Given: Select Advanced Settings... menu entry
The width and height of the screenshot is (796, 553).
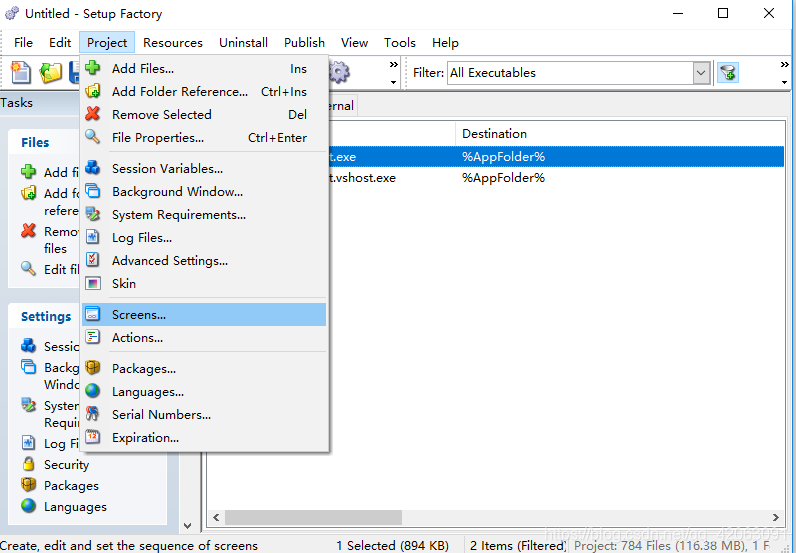Looking at the screenshot, I should click(204, 260).
